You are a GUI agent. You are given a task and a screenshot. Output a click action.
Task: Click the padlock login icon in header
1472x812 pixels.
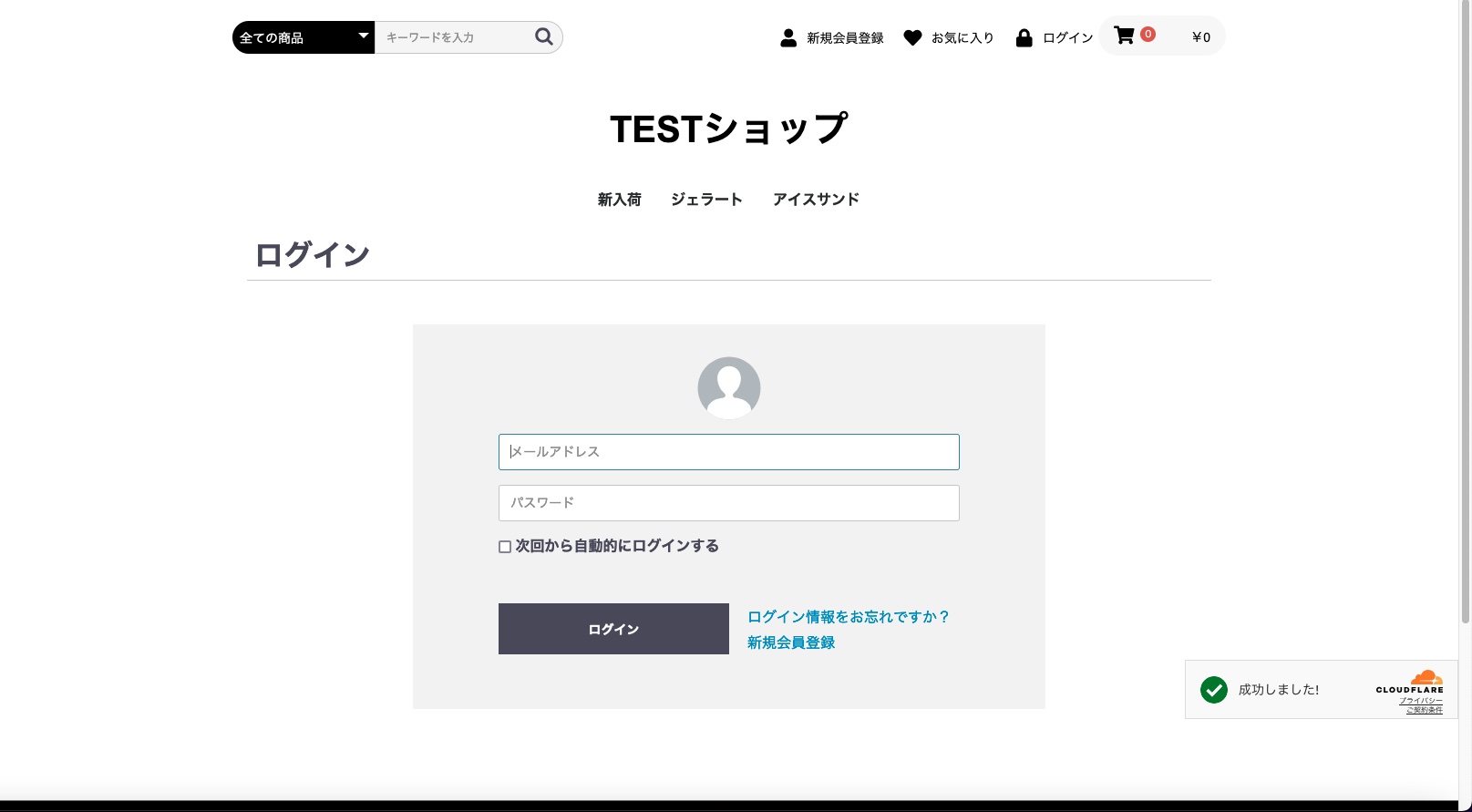coord(1024,37)
